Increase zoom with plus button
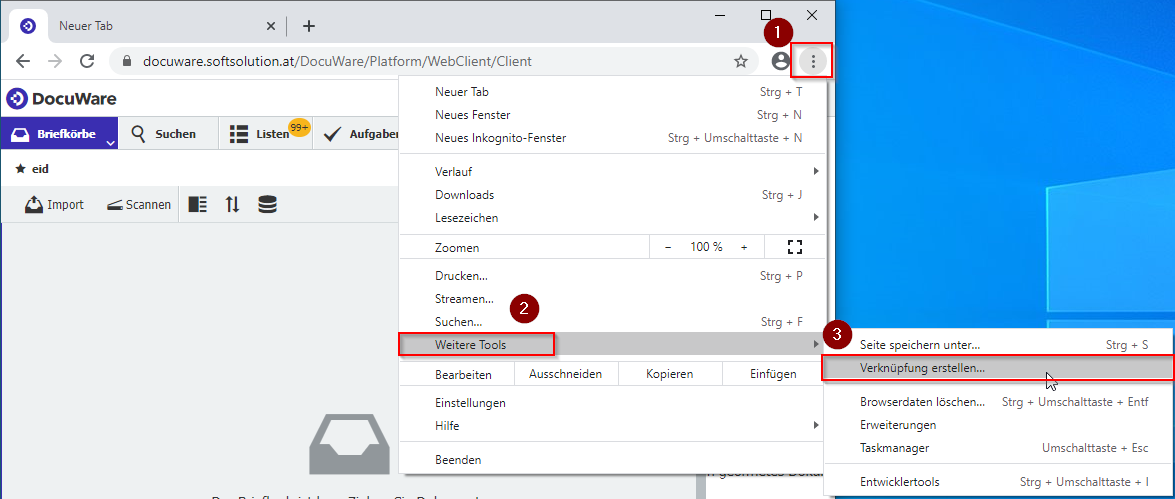The height and width of the screenshot is (499, 1175). pos(744,247)
